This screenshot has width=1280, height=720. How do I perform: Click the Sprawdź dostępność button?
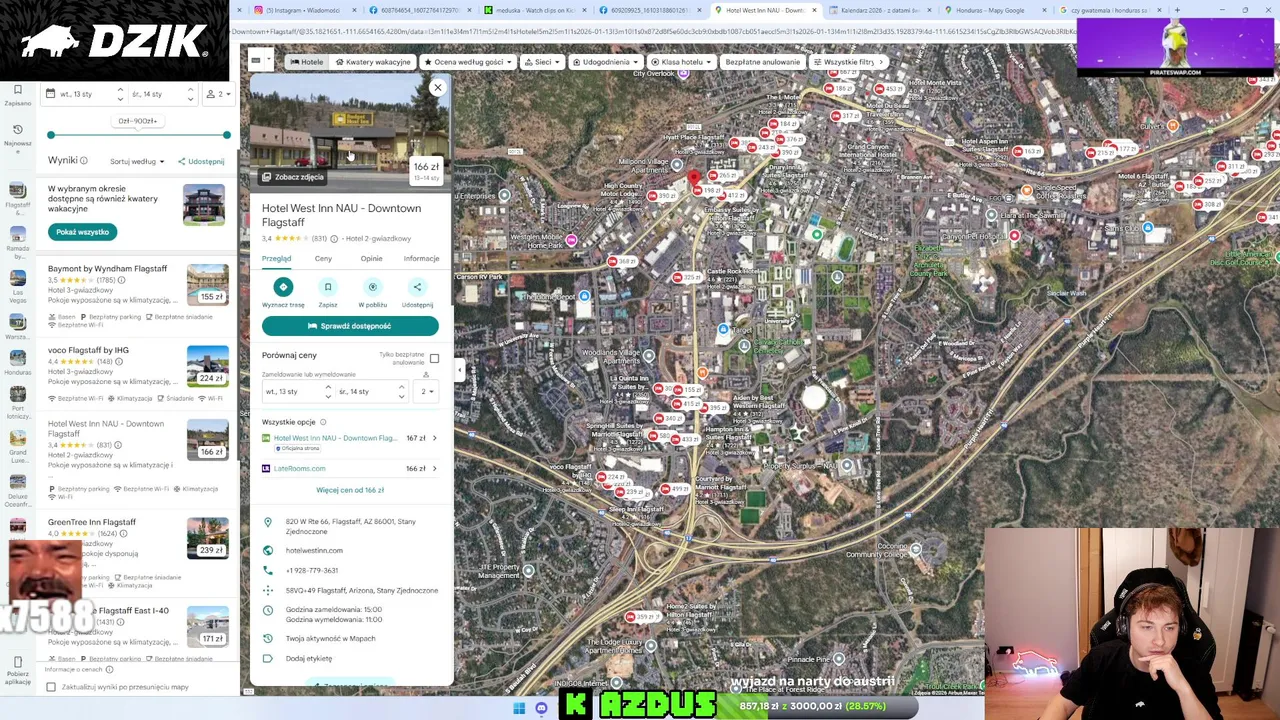point(350,326)
